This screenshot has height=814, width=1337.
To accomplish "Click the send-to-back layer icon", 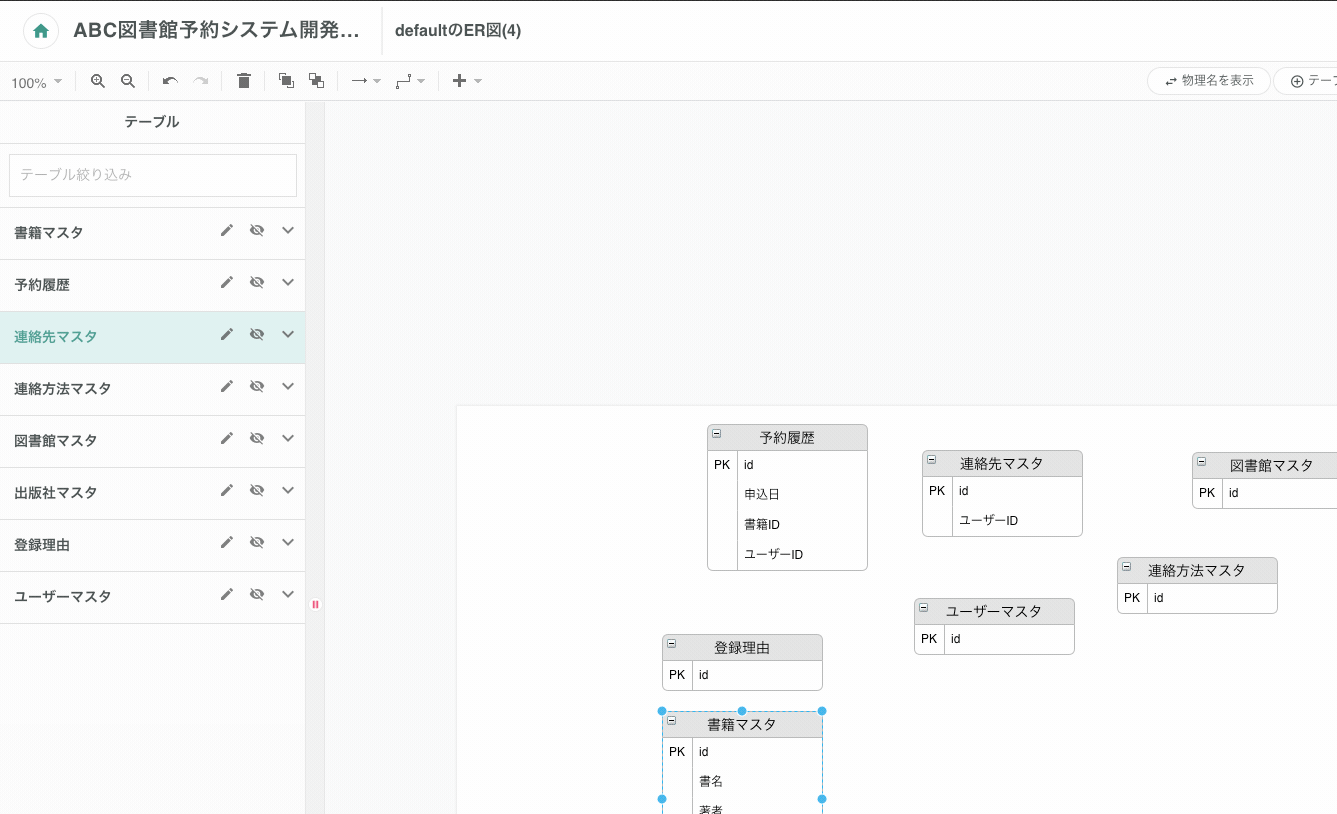I will [316, 80].
